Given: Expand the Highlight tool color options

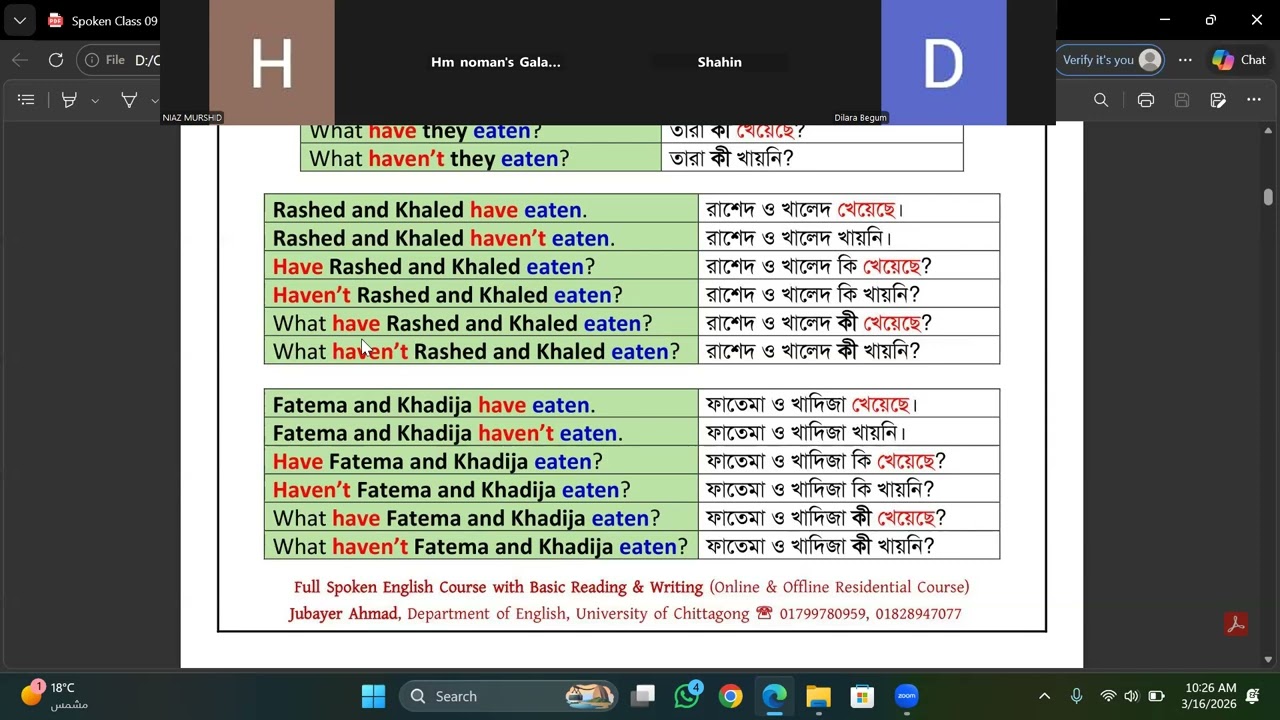Looking at the screenshot, I should [95, 100].
